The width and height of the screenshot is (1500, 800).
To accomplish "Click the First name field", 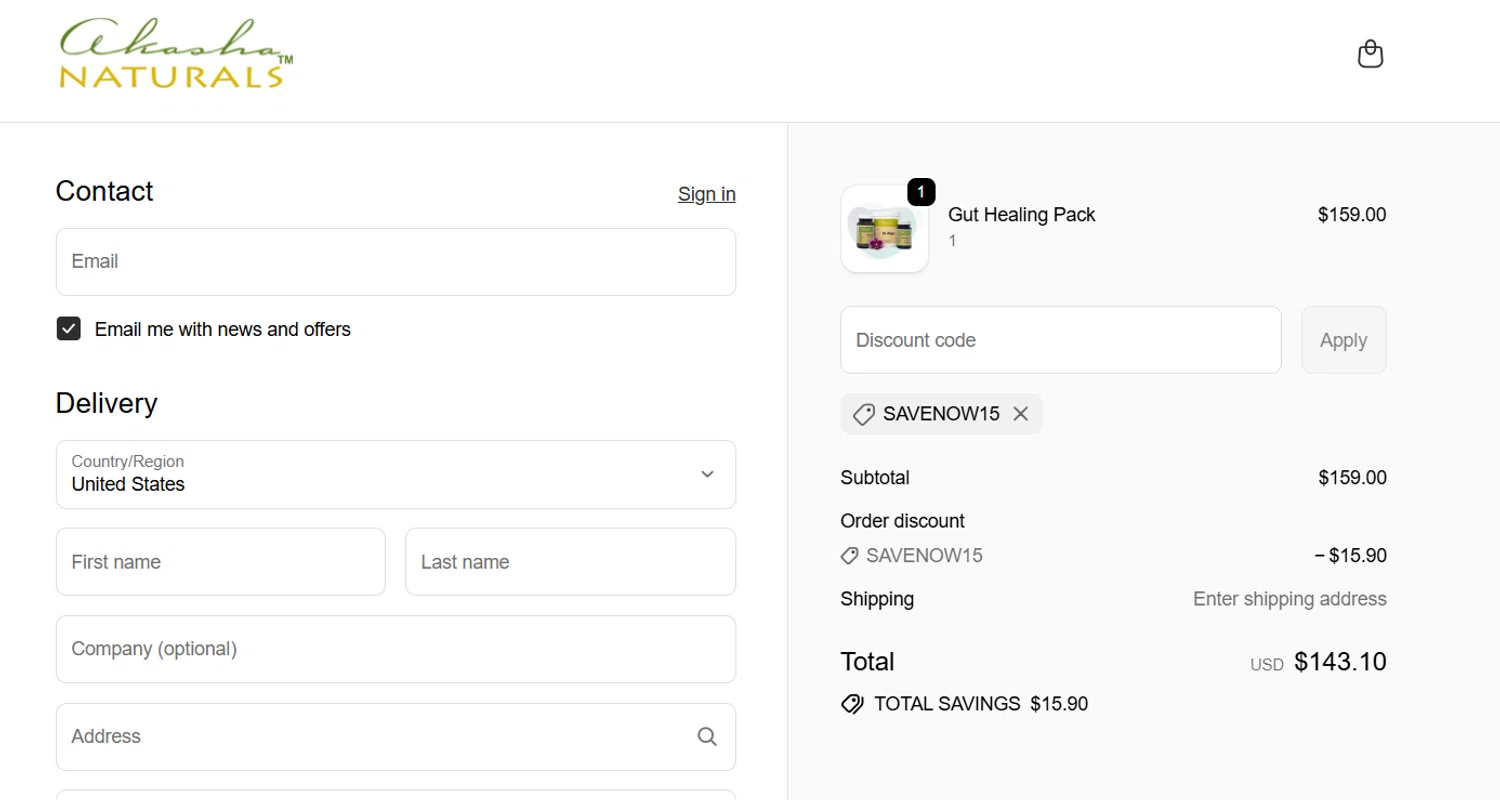I will (221, 562).
